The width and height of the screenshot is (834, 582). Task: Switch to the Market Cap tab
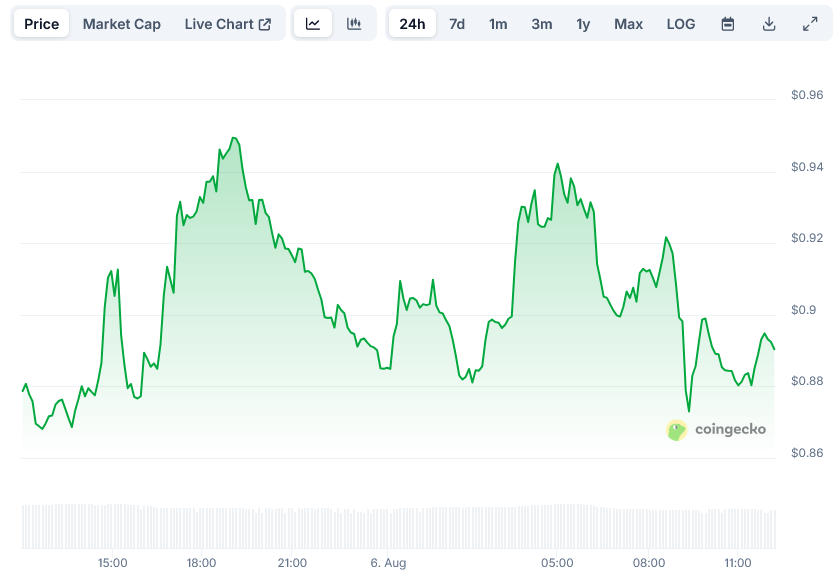(122, 24)
